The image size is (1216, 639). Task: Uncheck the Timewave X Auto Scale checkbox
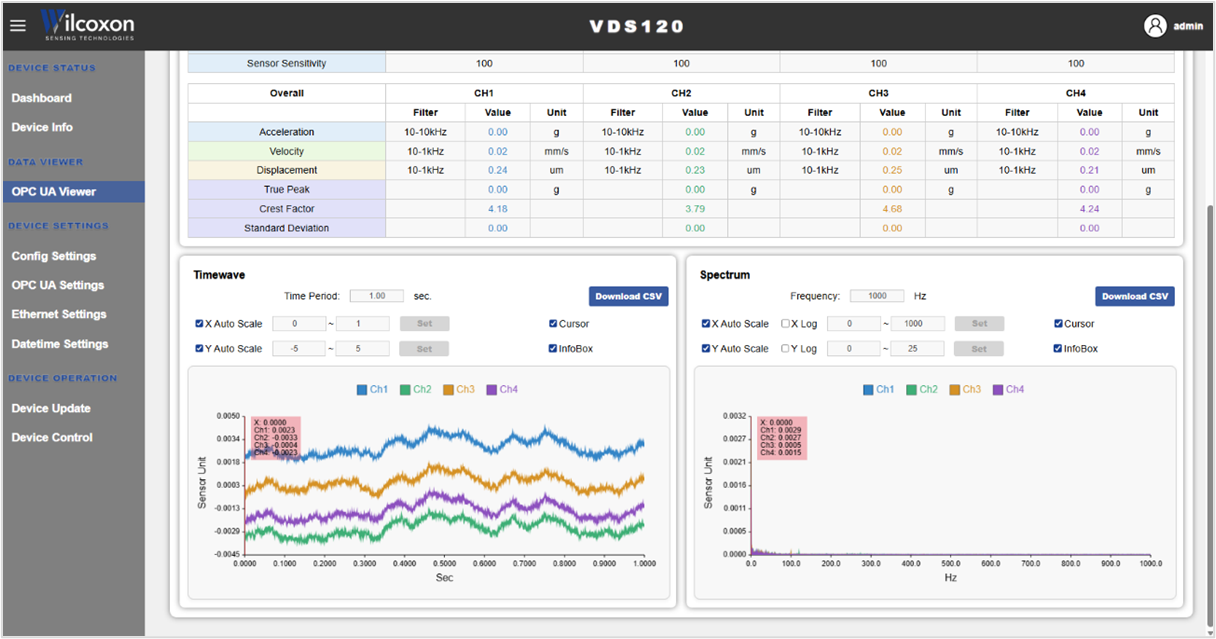point(199,324)
